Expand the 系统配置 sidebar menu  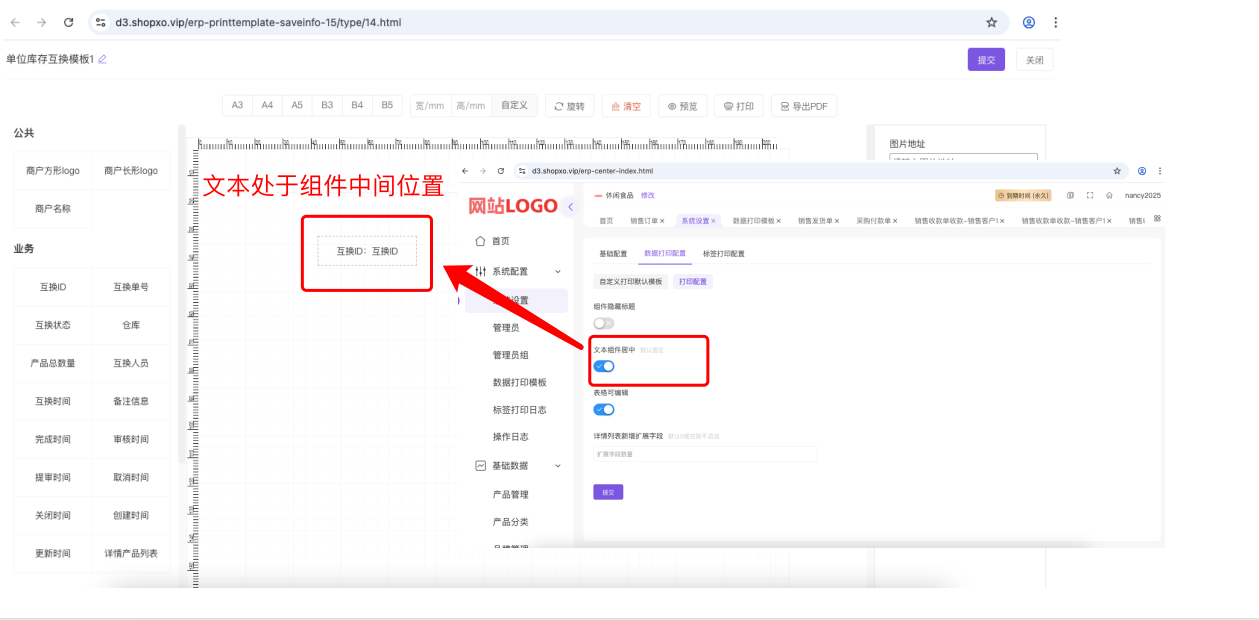pos(519,271)
